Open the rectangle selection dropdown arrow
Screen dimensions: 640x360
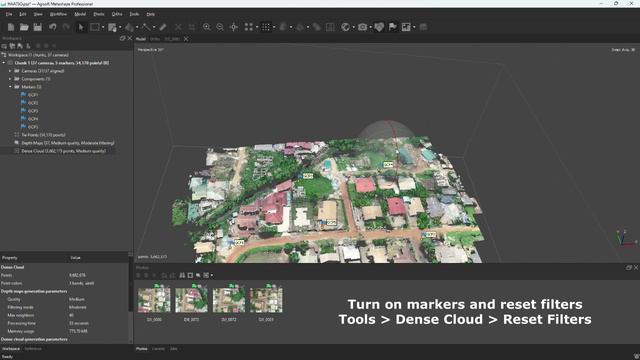pos(103,27)
